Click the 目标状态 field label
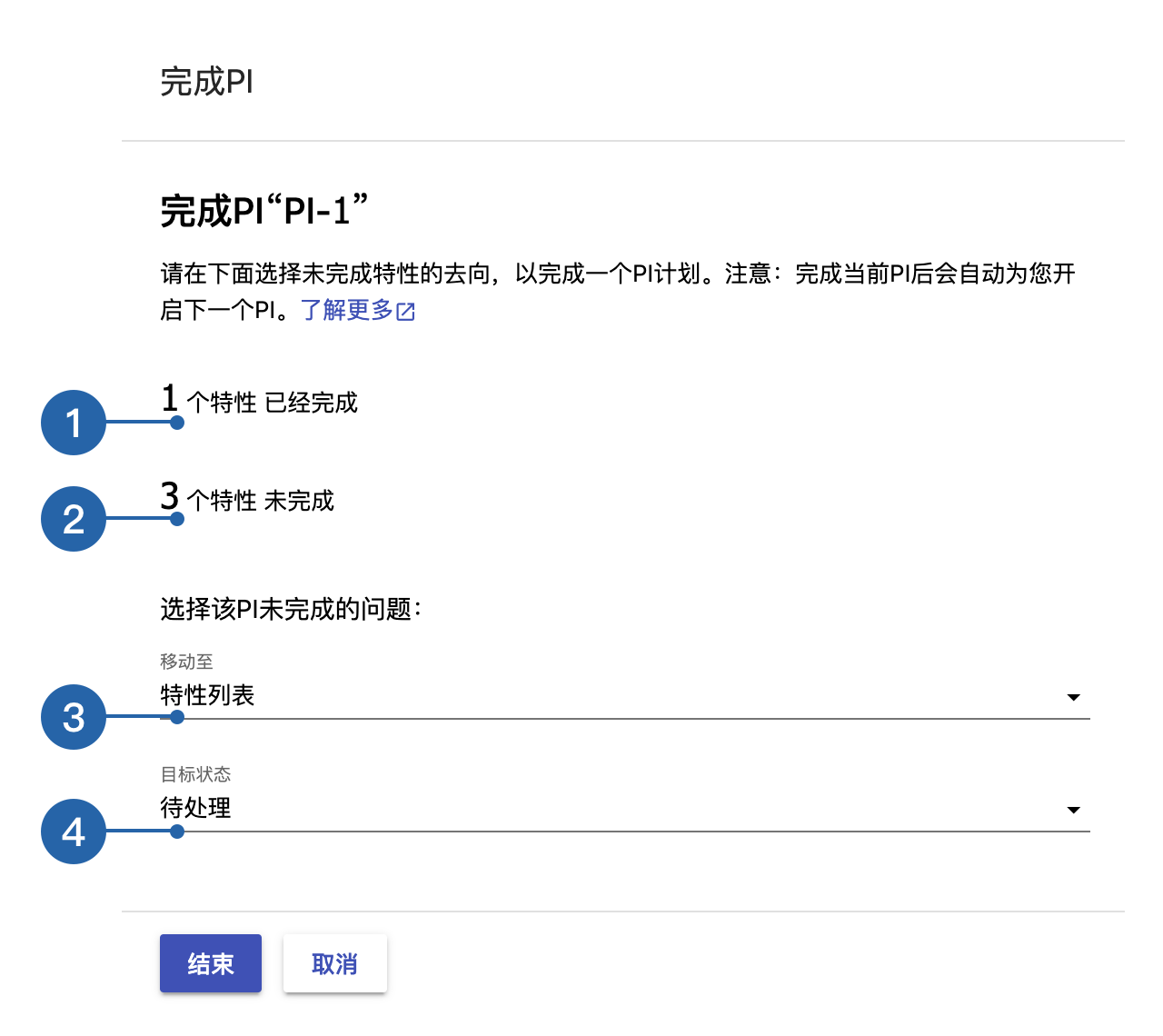 pos(196,774)
